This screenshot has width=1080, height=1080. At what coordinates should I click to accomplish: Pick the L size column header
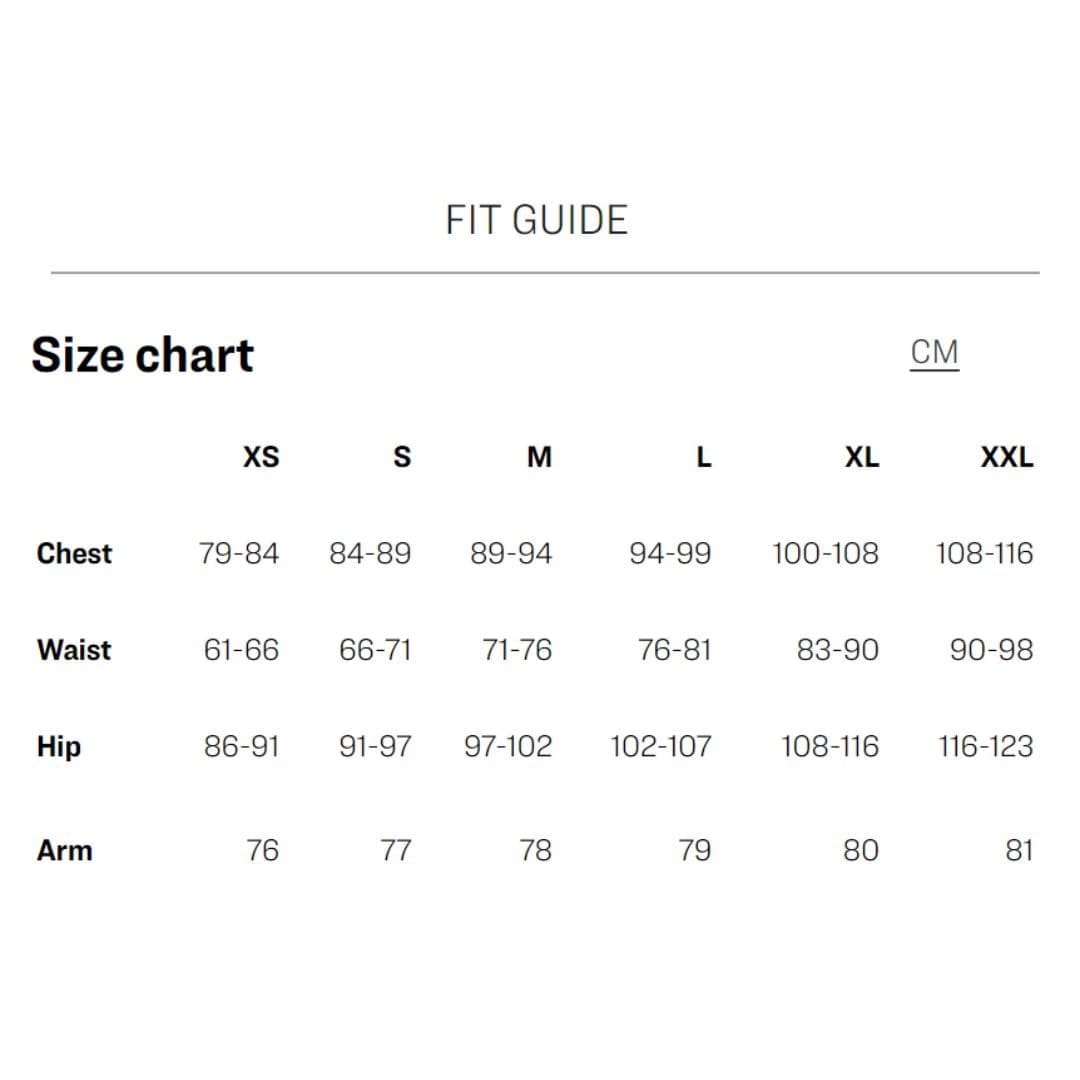[704, 458]
